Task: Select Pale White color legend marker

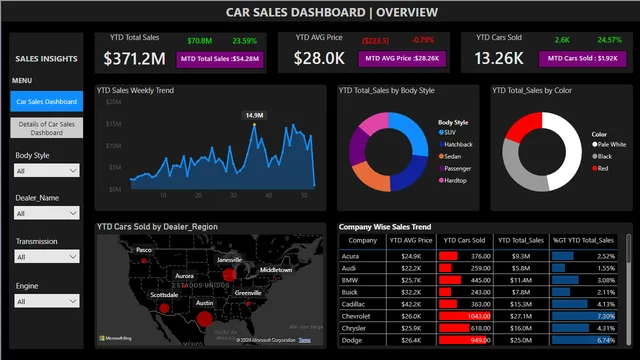Action: pyautogui.click(x=595, y=144)
